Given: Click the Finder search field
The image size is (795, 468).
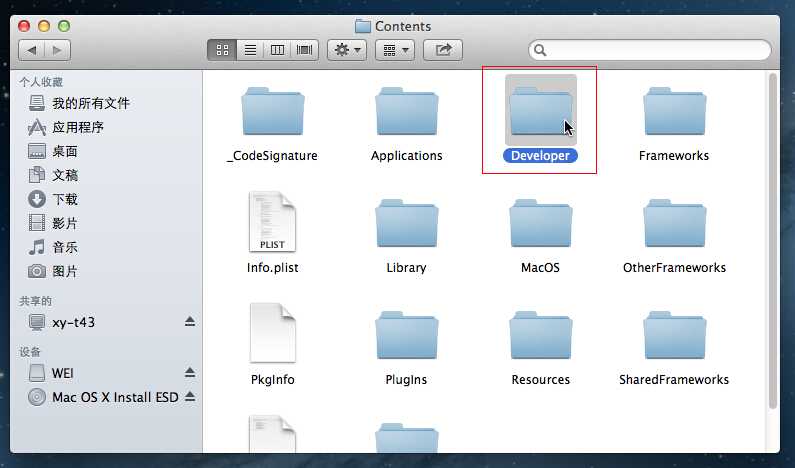Looking at the screenshot, I should coord(649,50).
